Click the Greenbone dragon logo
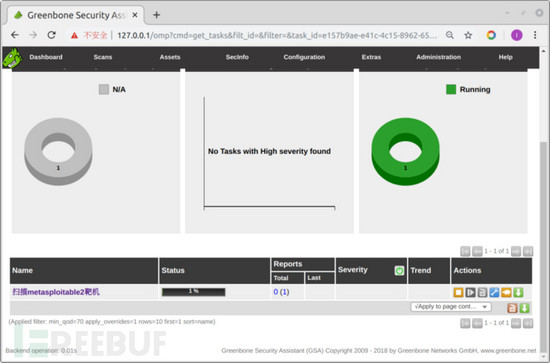 [x=12, y=58]
